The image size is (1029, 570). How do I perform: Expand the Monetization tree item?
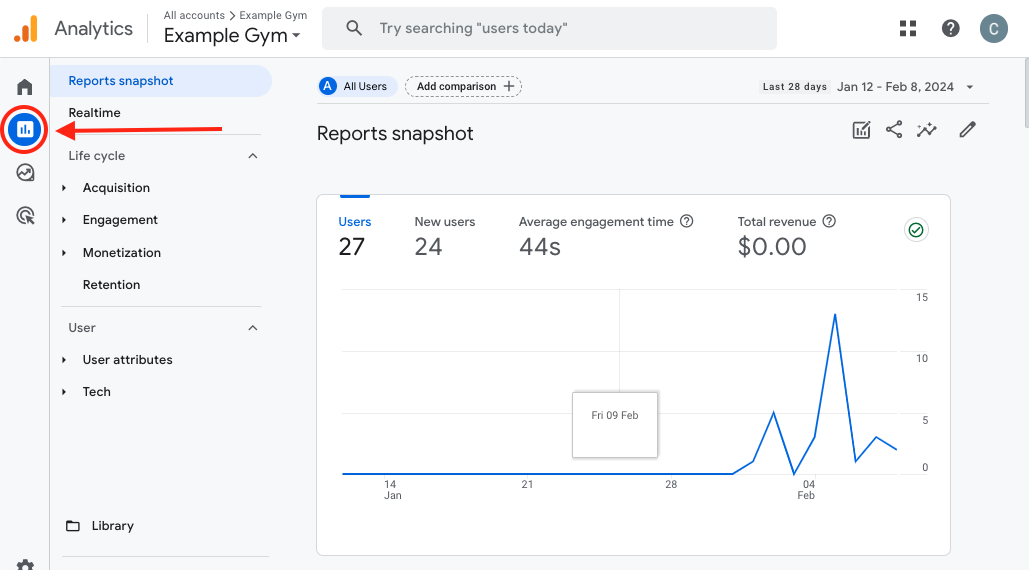pos(64,253)
